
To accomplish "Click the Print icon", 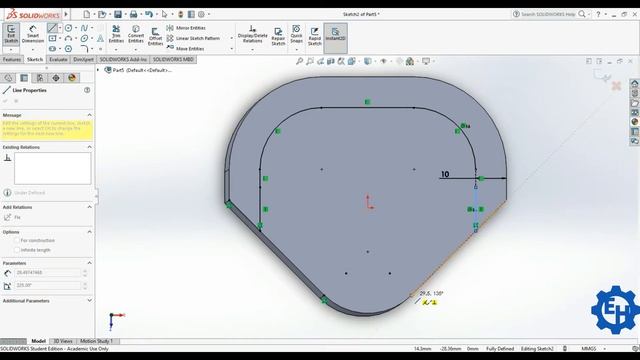I will [x=133, y=14].
